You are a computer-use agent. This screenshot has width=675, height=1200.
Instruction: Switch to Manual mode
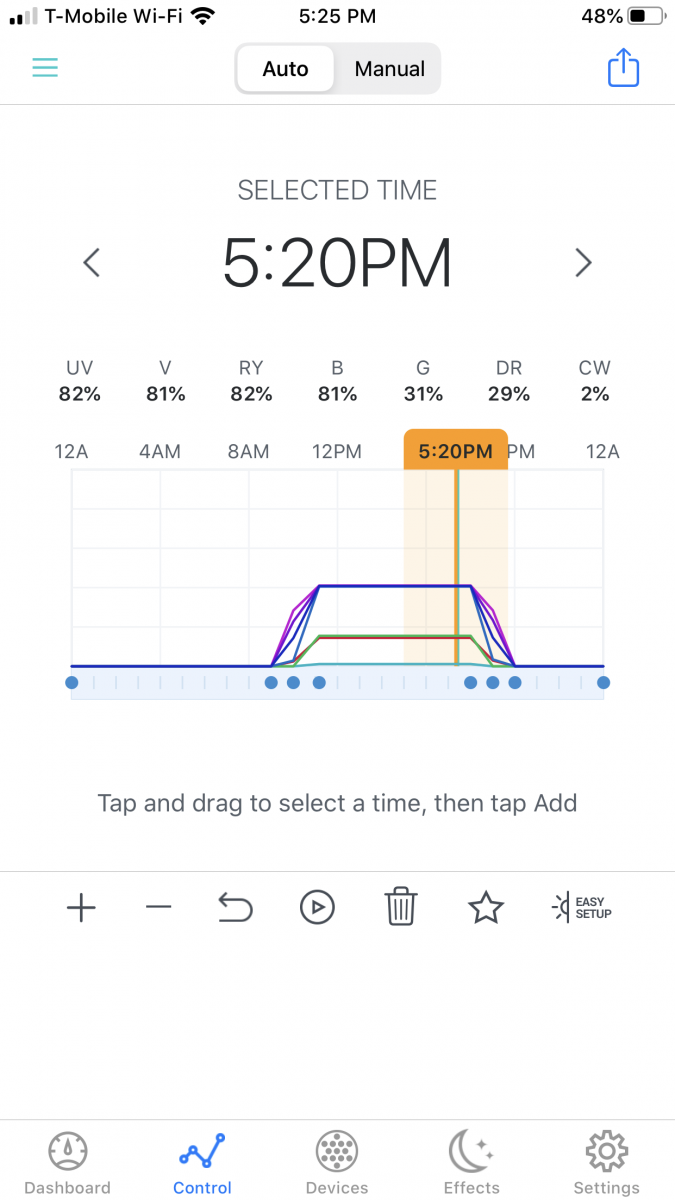click(x=390, y=69)
